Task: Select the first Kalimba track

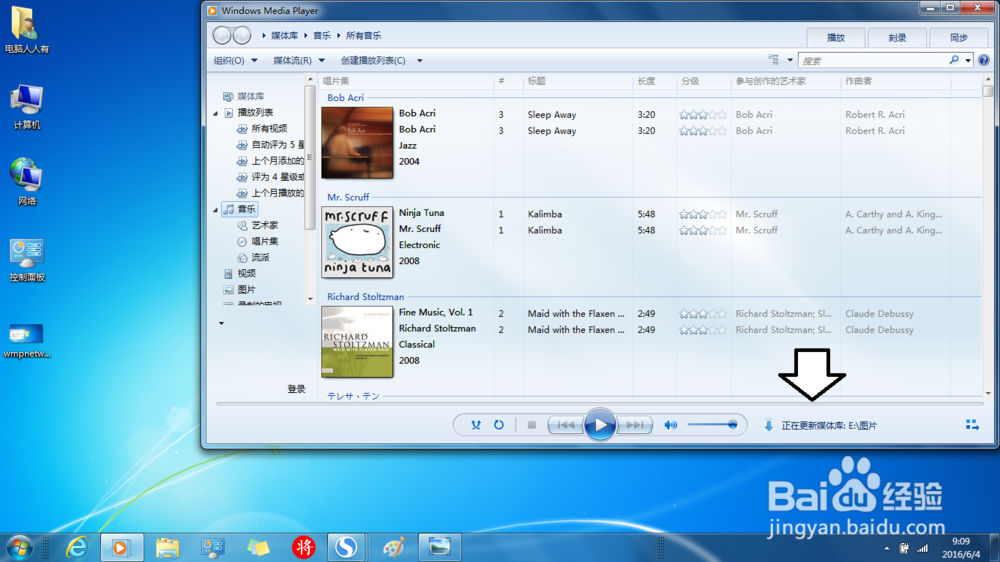Action: pyautogui.click(x=545, y=214)
